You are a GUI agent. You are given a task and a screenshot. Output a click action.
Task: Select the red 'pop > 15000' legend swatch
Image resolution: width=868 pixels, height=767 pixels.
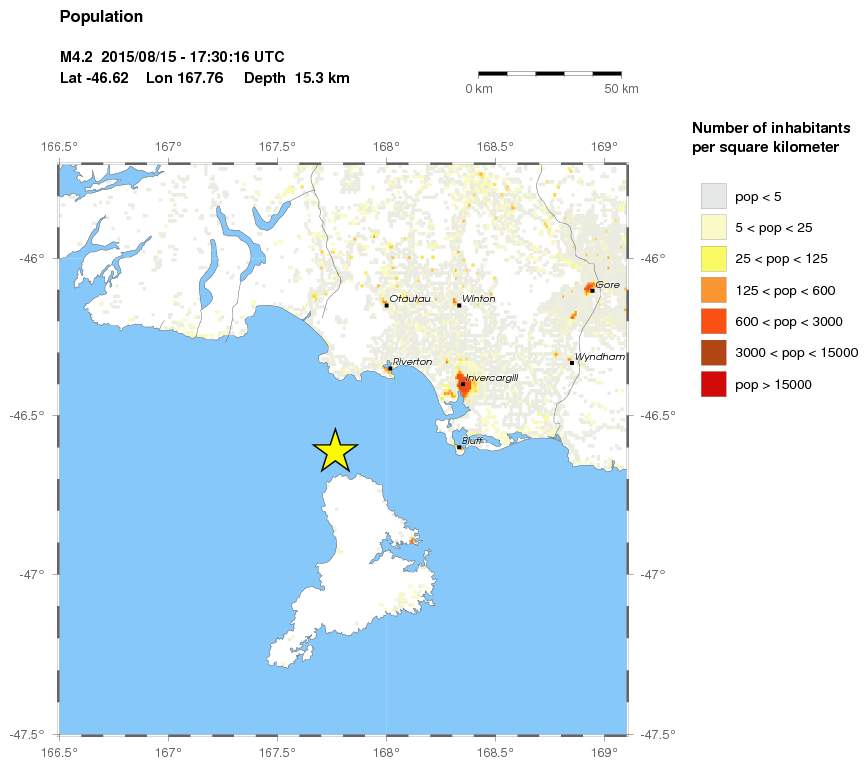pyautogui.click(x=714, y=385)
